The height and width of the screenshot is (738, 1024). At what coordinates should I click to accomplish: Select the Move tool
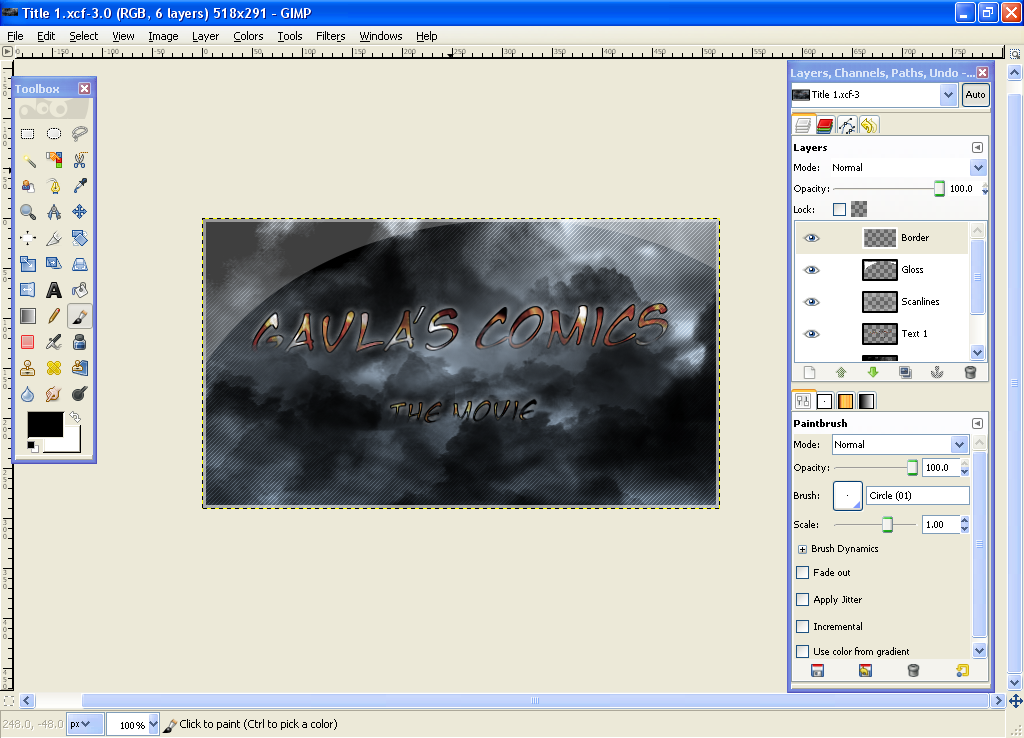[80, 211]
